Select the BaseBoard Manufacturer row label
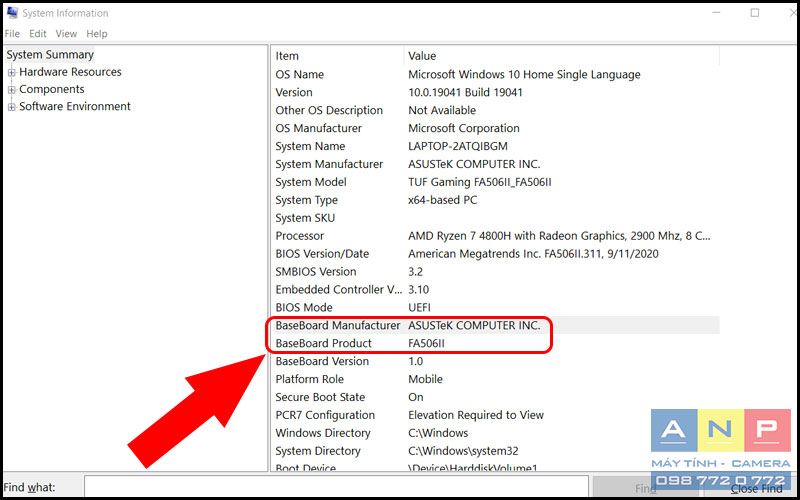800x500 pixels. pos(338,325)
